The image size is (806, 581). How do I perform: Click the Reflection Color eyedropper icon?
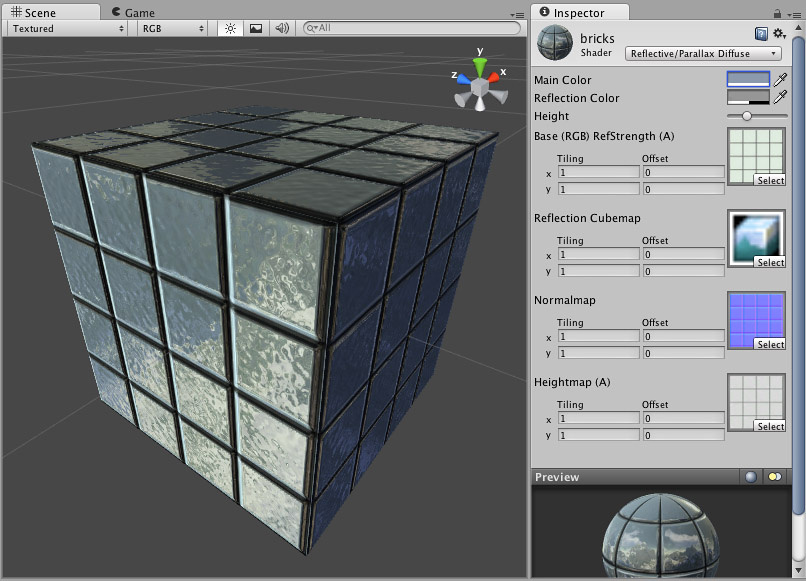pos(780,98)
